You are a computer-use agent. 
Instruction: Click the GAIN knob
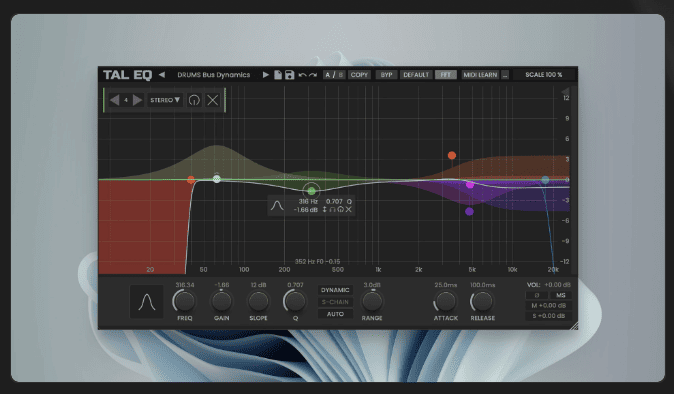222,301
